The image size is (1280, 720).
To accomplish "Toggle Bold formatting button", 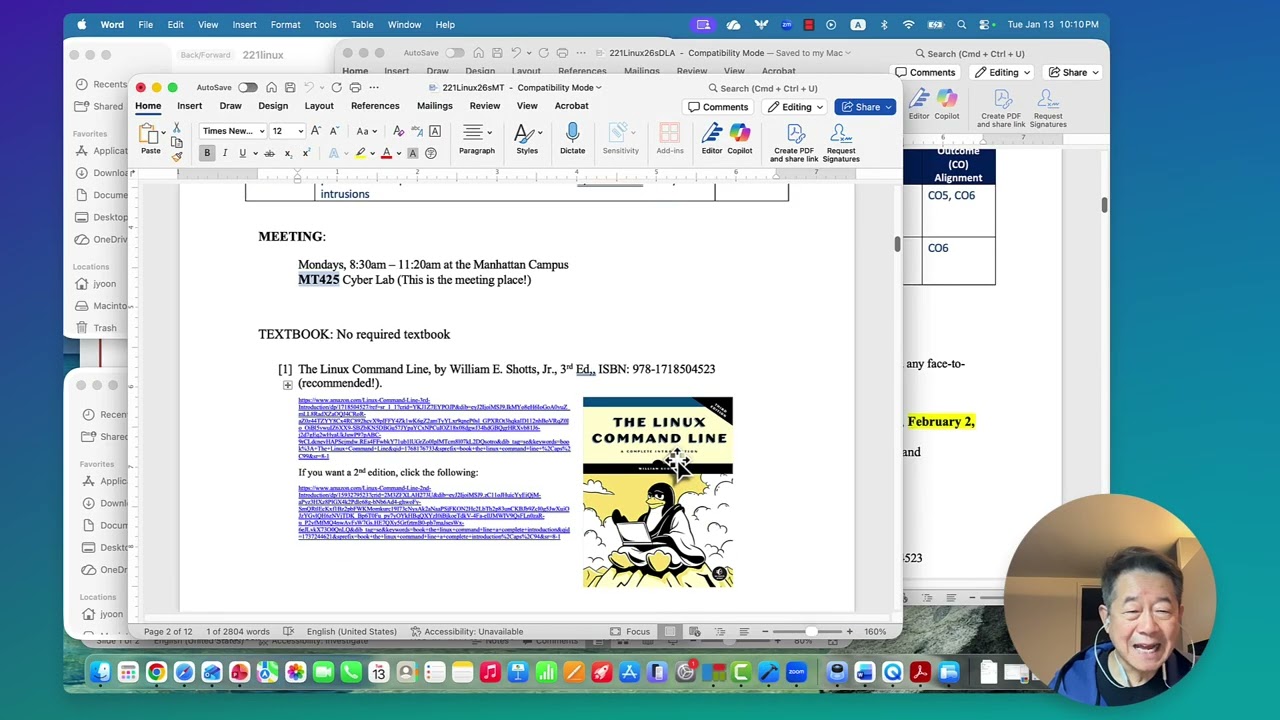I will point(207,153).
